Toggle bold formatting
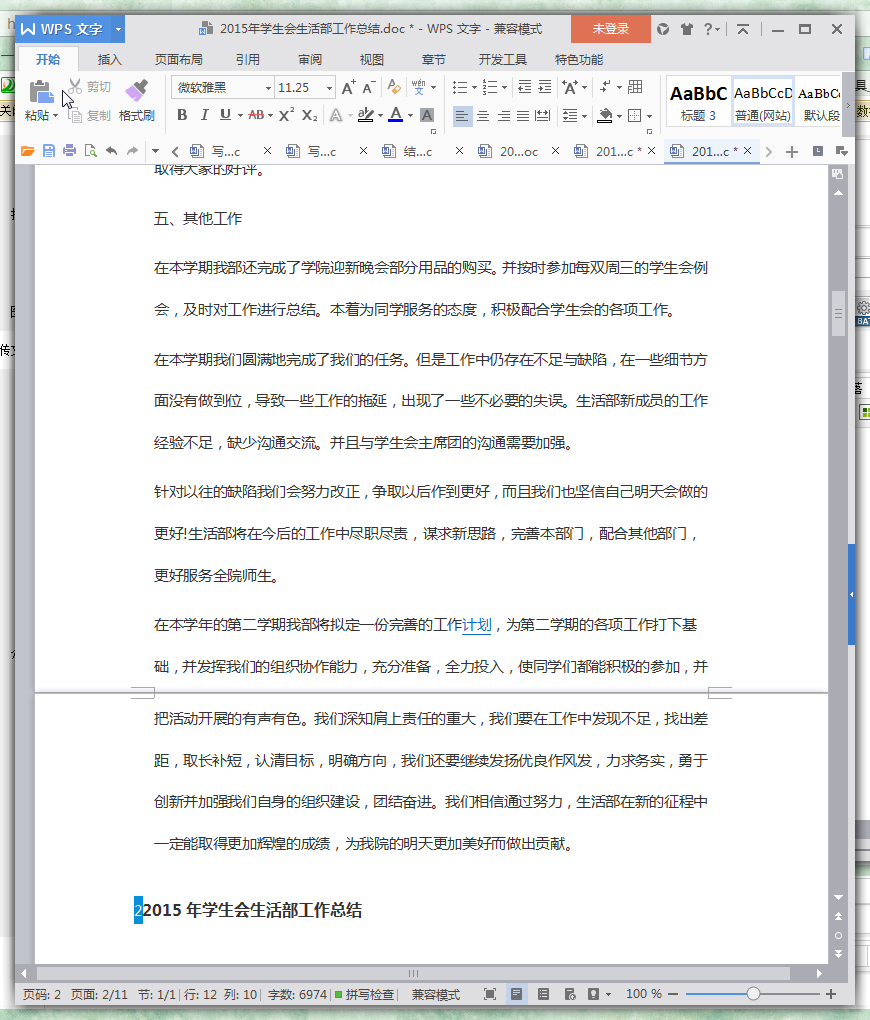 182,115
